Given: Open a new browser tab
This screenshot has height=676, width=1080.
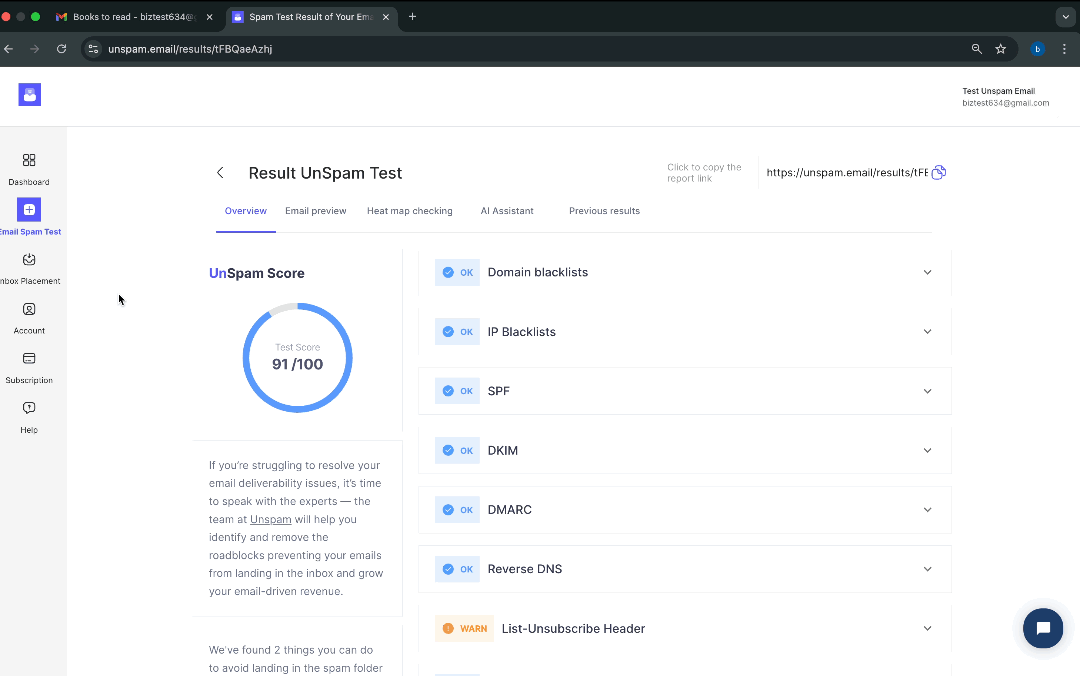Looking at the screenshot, I should point(412,17).
